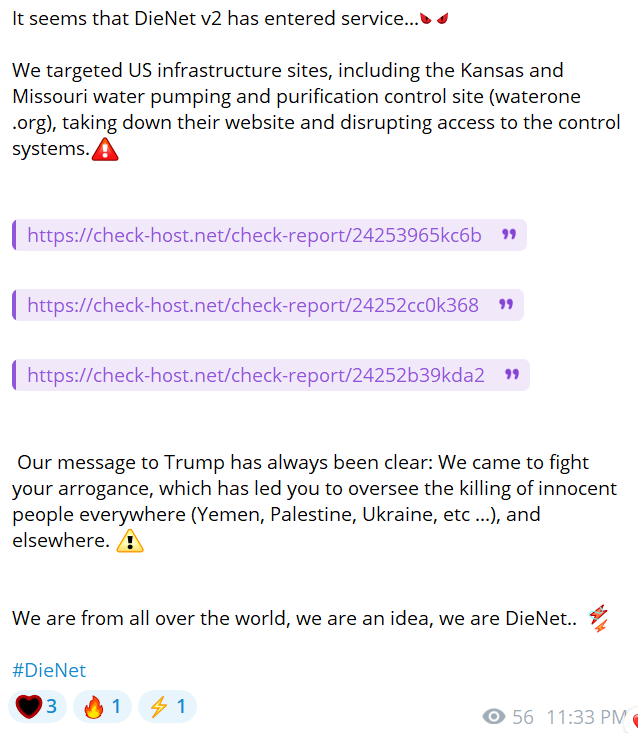Open check-report link ending 24252cc0k368
The width and height of the screenshot is (638, 733).
point(253,305)
